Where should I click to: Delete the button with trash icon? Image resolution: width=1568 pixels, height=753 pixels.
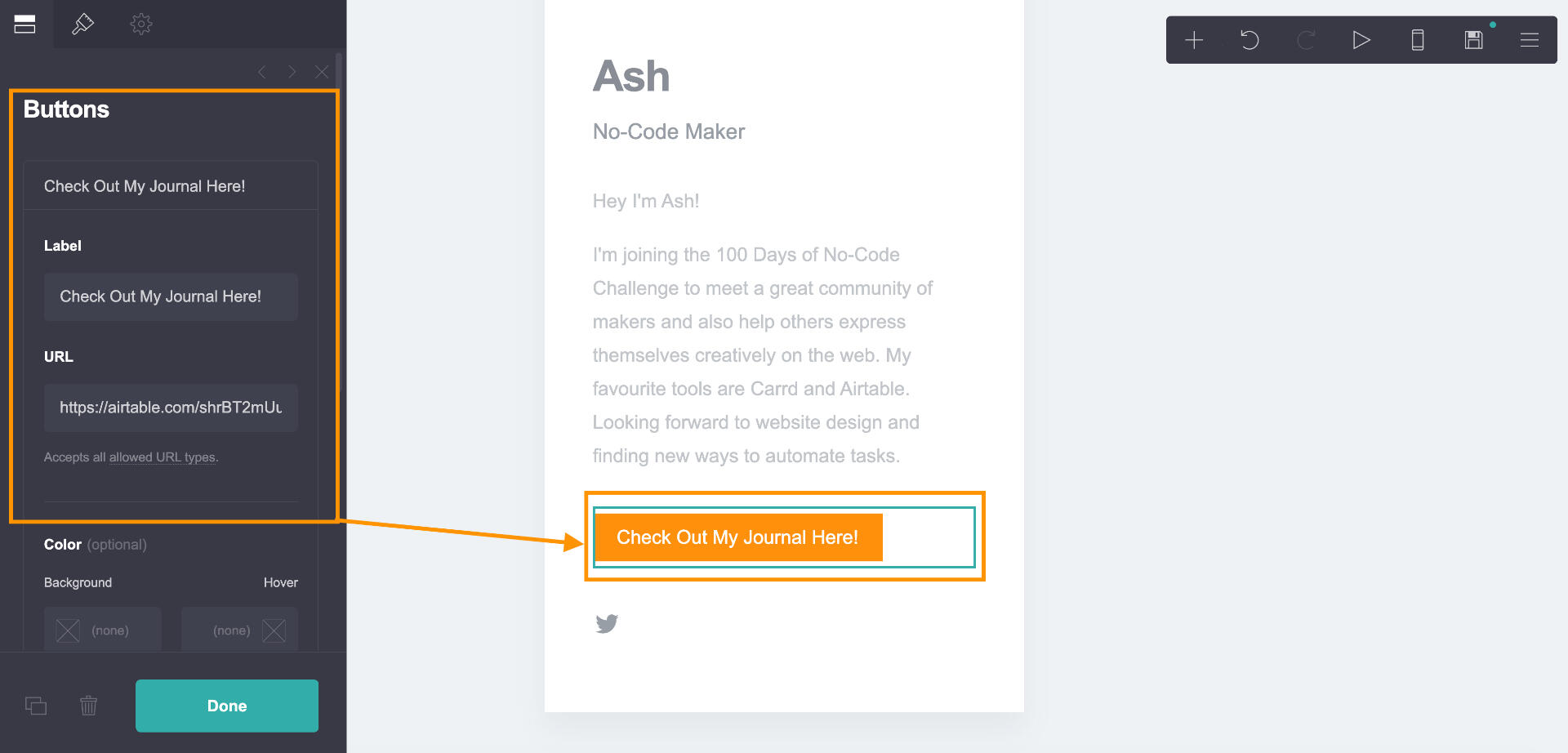pyautogui.click(x=89, y=706)
